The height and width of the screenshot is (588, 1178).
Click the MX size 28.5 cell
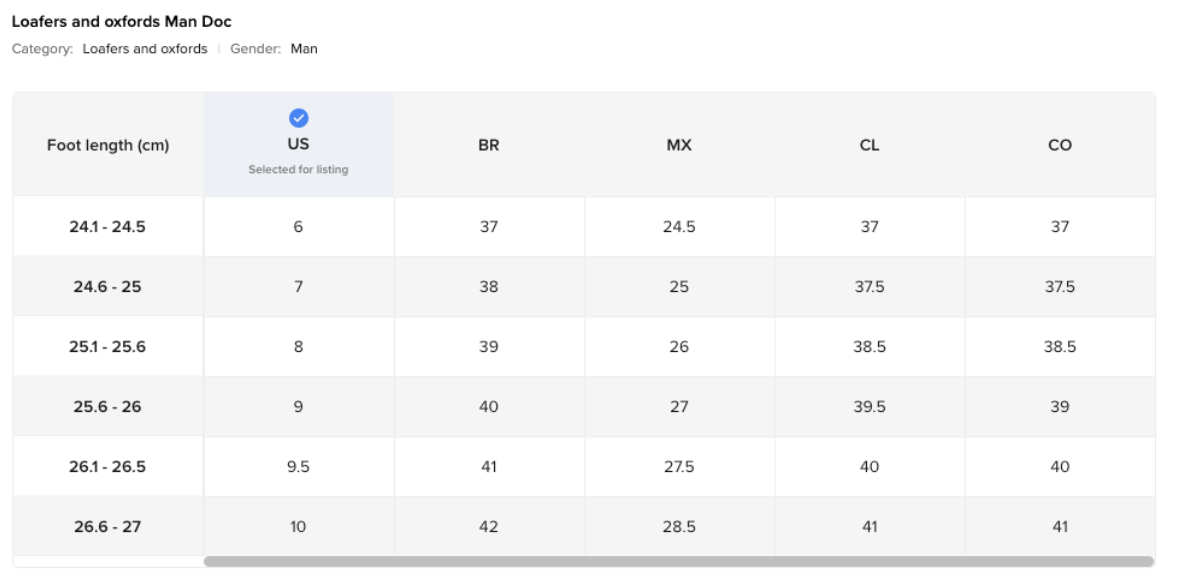[x=679, y=526]
